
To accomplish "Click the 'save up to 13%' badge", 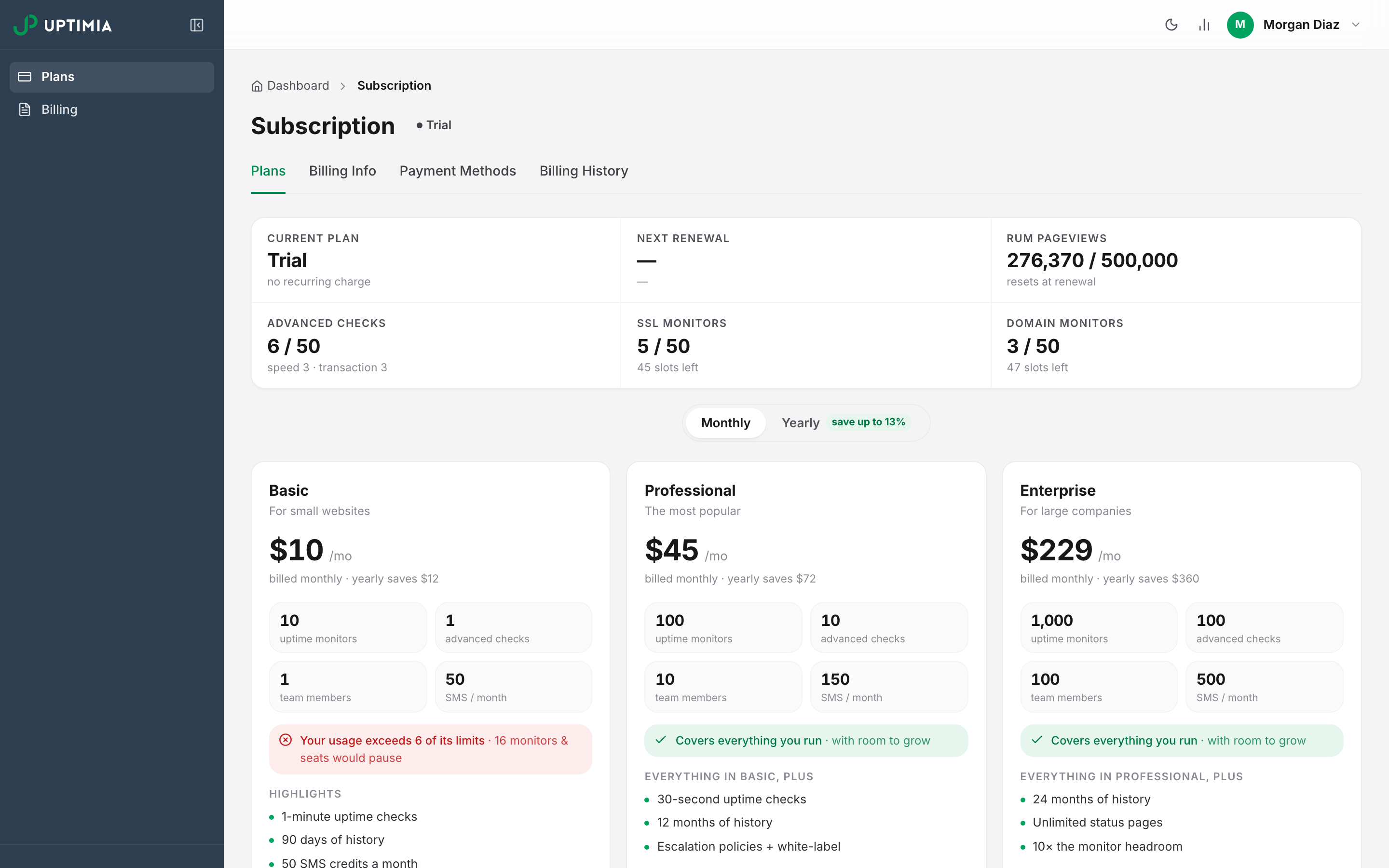I will point(868,422).
